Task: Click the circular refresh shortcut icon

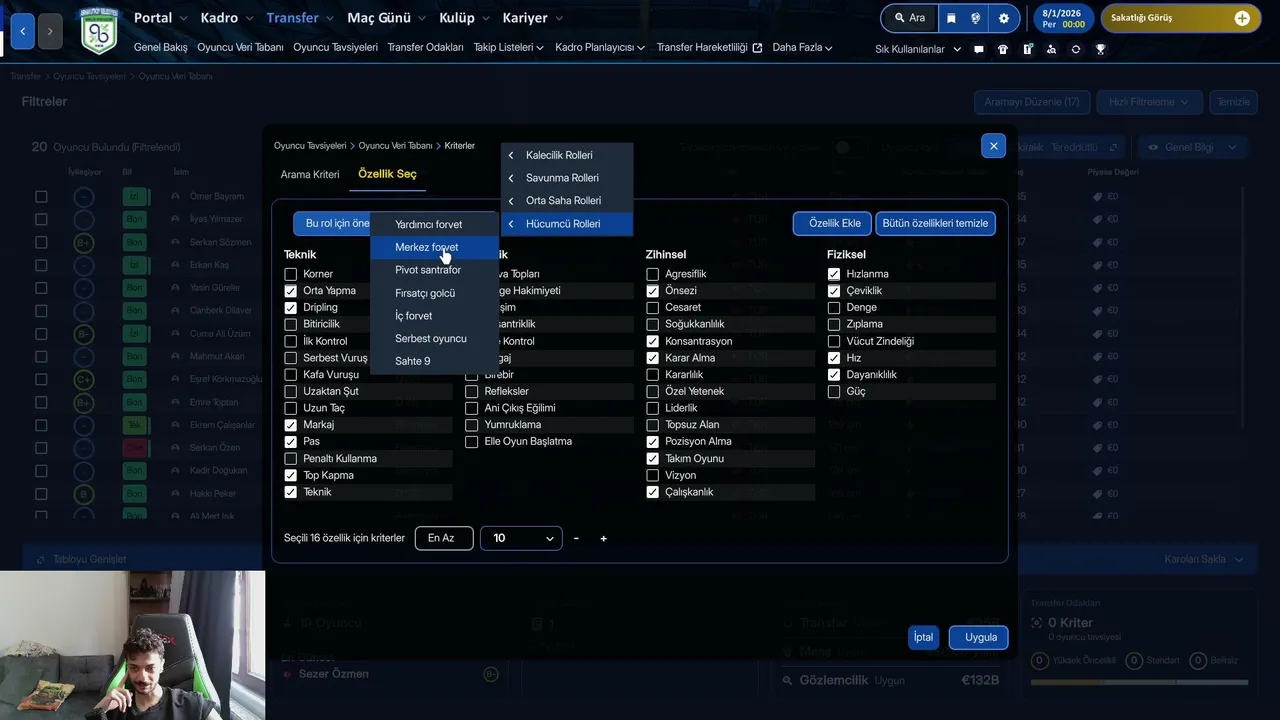Action: (x=1076, y=49)
